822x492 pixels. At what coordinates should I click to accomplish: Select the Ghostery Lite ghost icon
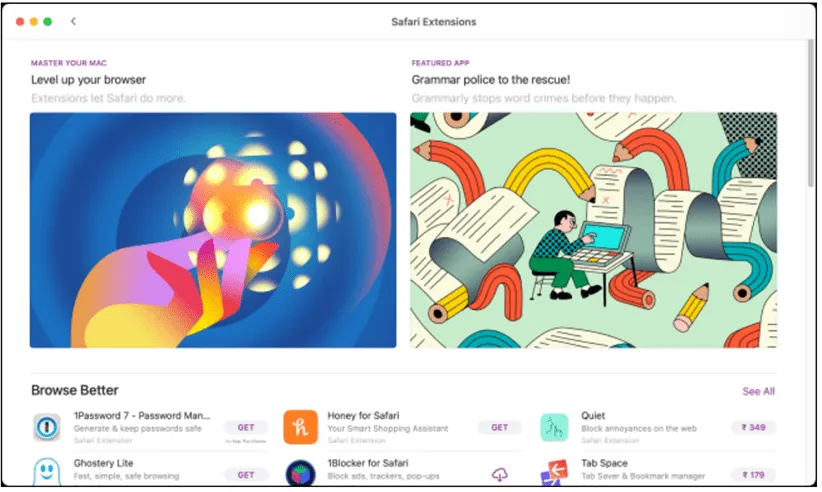point(47,472)
